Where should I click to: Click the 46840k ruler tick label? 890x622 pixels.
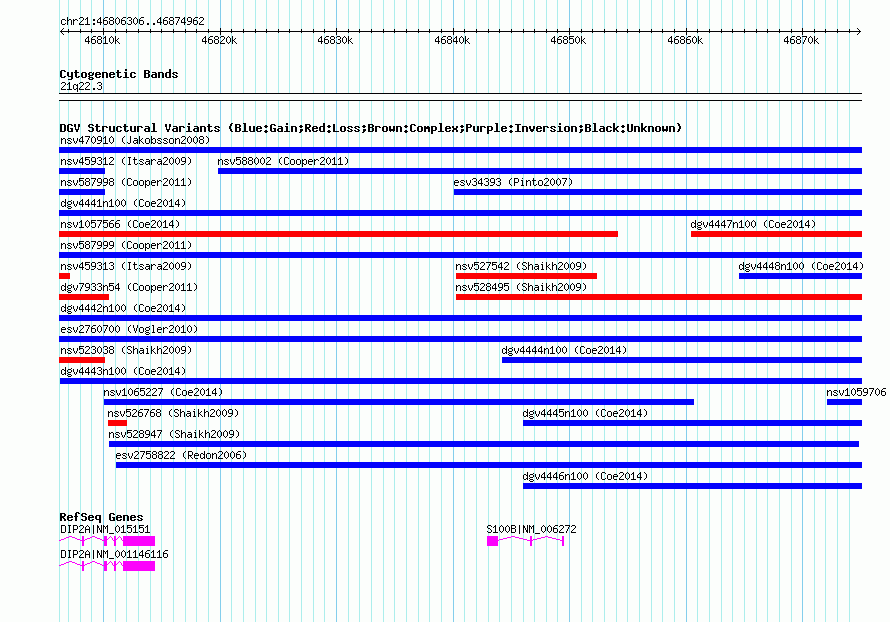(x=452, y=40)
